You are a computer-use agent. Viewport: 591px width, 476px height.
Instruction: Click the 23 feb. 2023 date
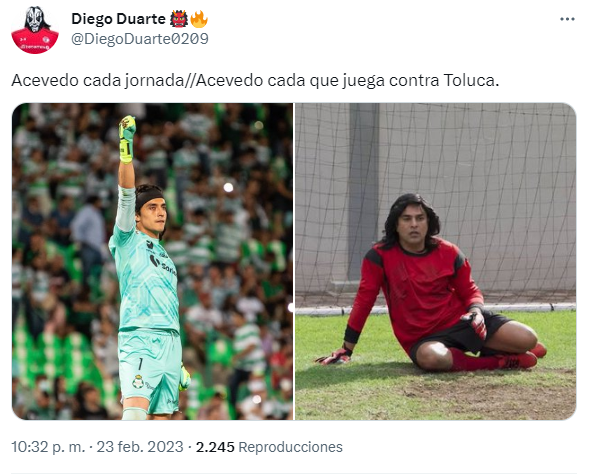point(140,447)
